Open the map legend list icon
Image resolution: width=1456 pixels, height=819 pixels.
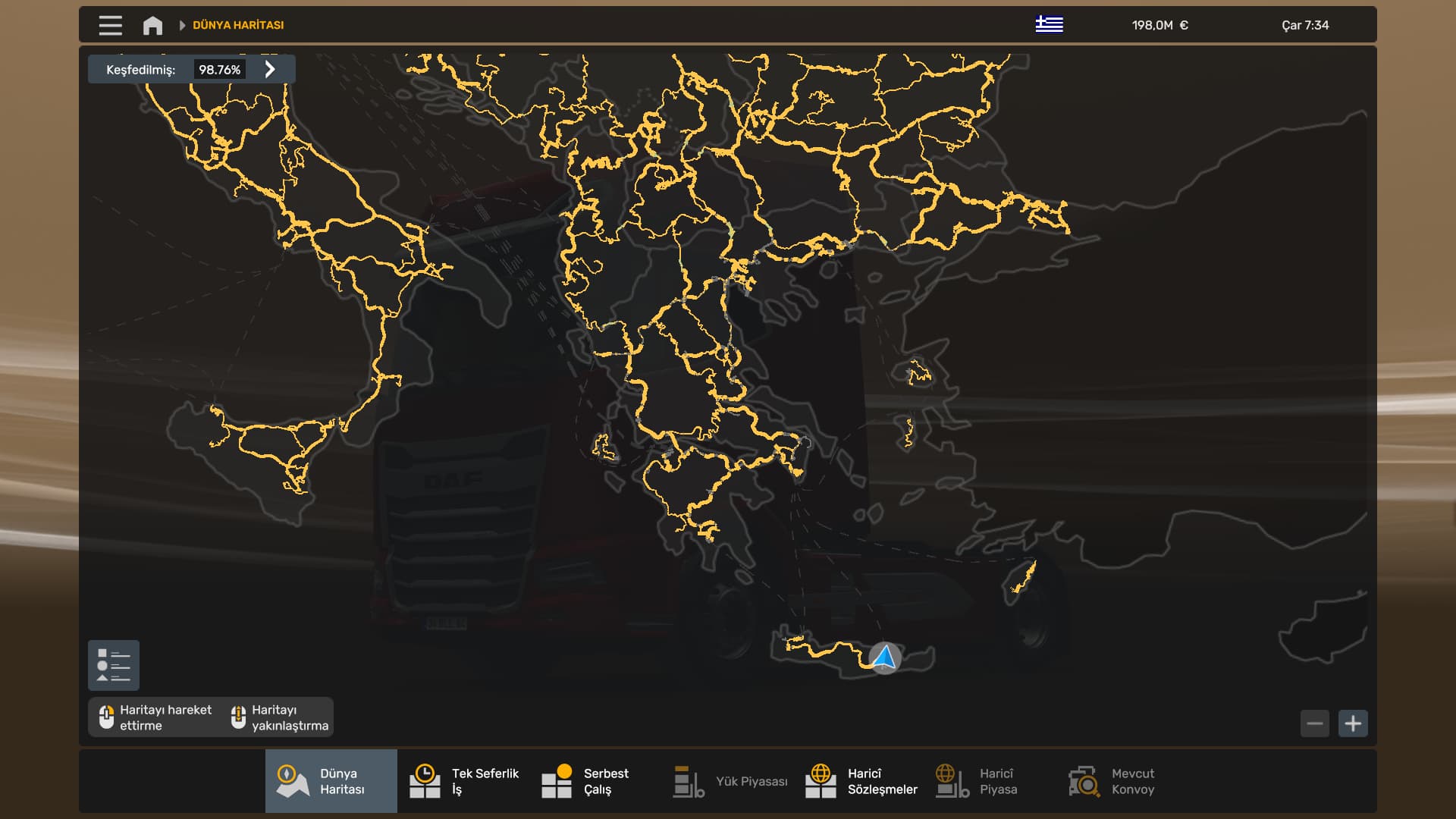pos(114,665)
